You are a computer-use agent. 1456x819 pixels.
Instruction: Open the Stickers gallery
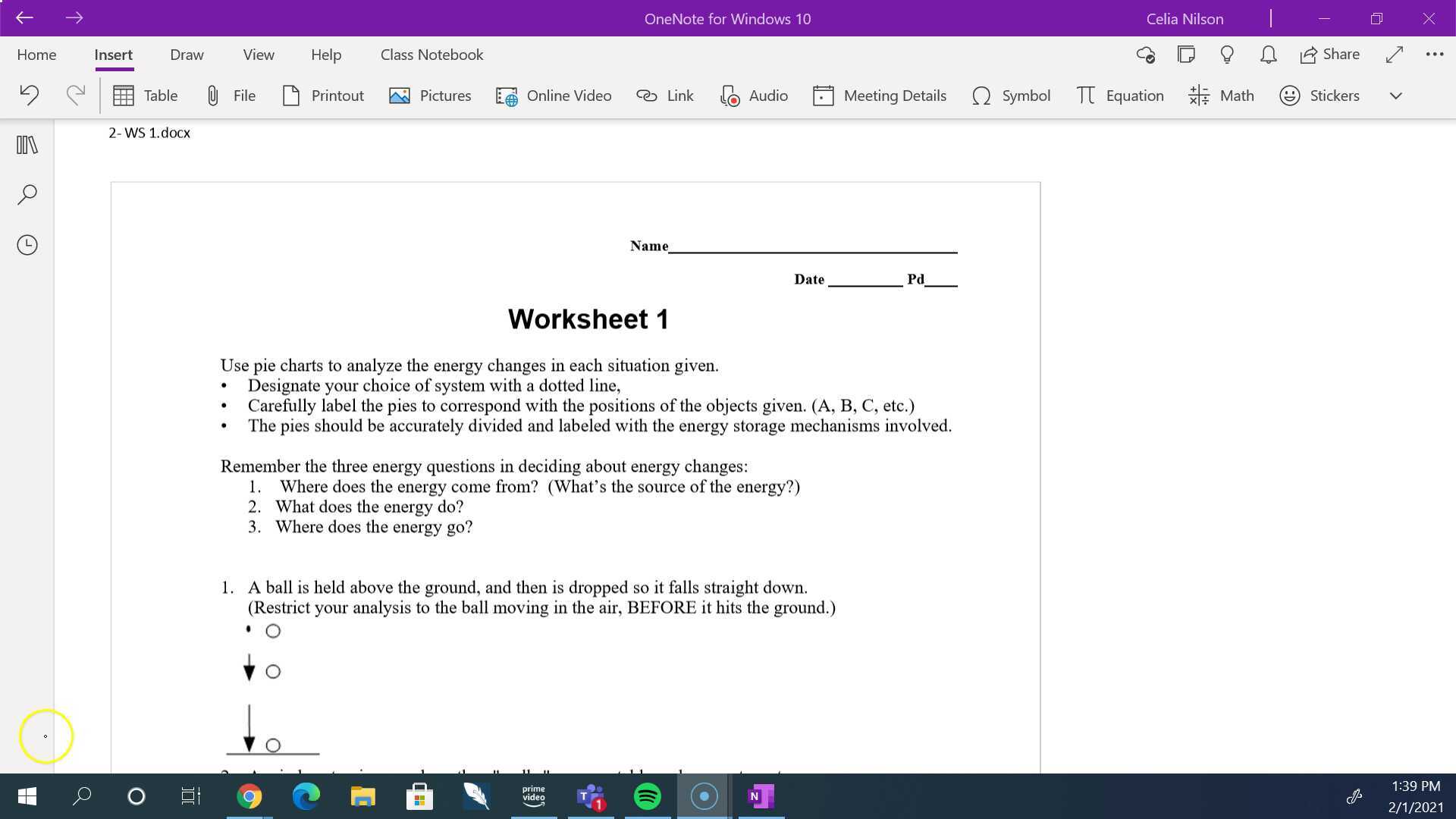pos(1319,96)
